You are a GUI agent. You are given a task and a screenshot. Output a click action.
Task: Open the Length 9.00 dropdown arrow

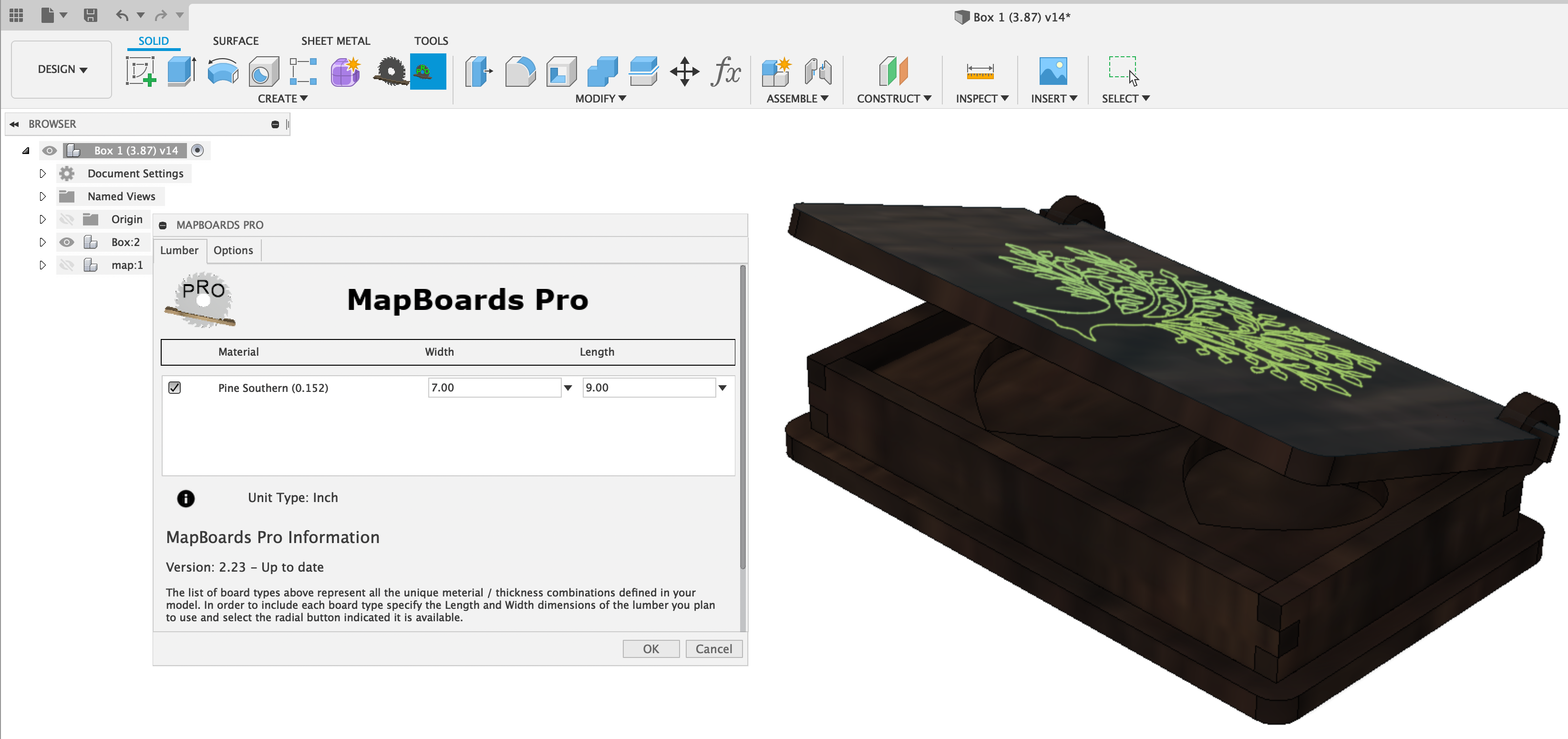[722, 388]
